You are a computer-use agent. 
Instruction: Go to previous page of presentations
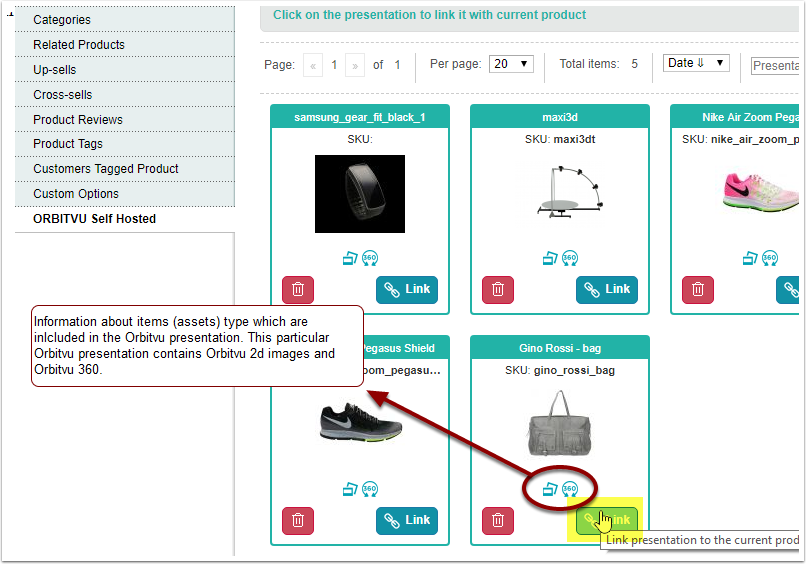coord(313,65)
